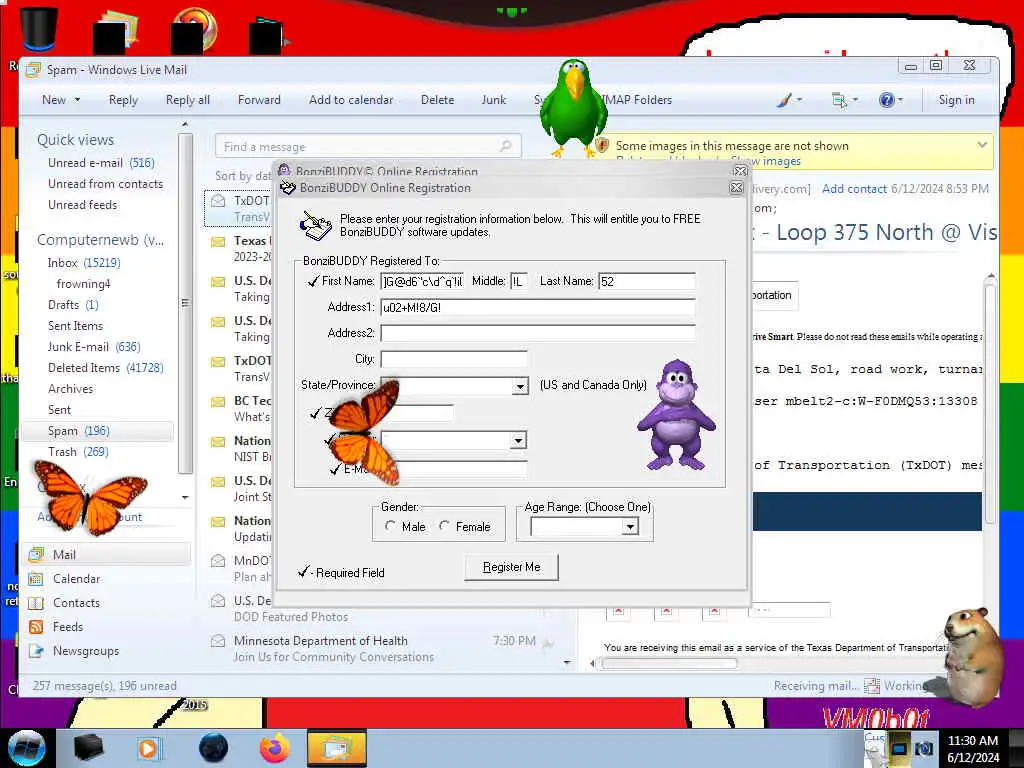Launch Firefox from the taskbar
Image resolution: width=1024 pixels, height=768 pixels.
(x=275, y=748)
